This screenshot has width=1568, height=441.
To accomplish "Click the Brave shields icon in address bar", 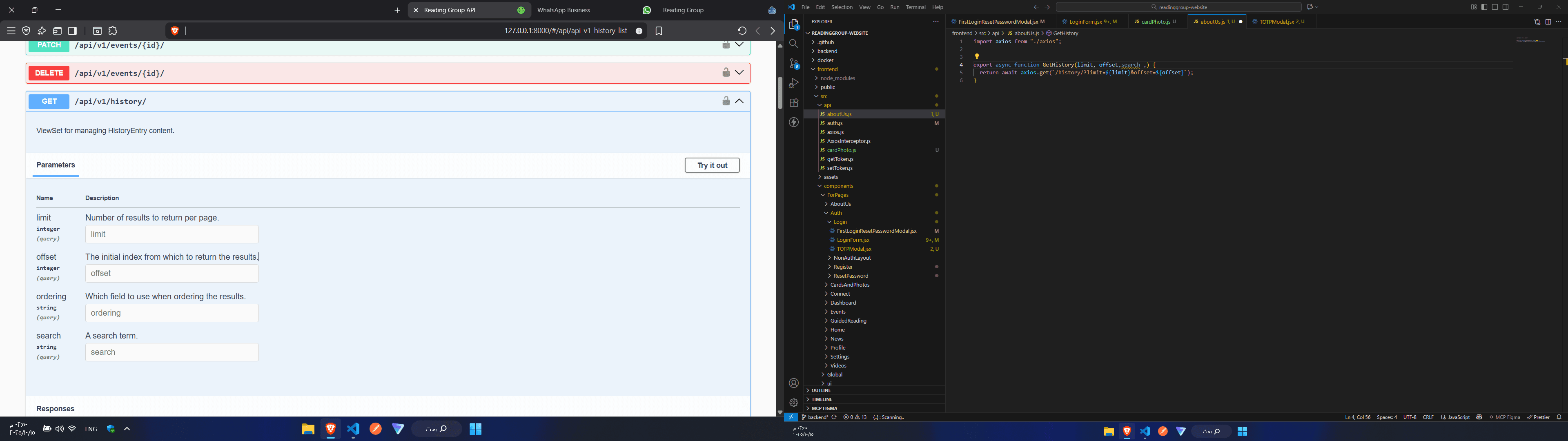I will click(175, 31).
